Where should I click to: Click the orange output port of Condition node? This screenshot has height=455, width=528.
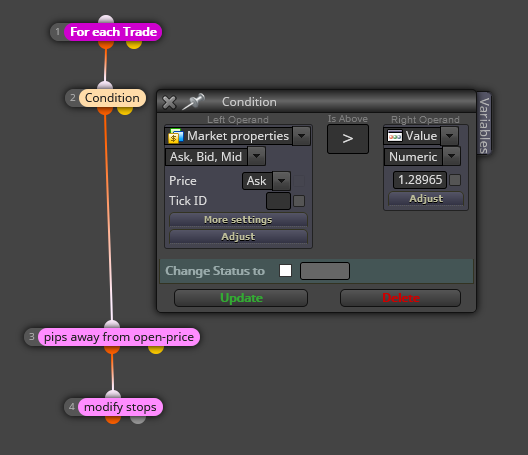pos(105,110)
